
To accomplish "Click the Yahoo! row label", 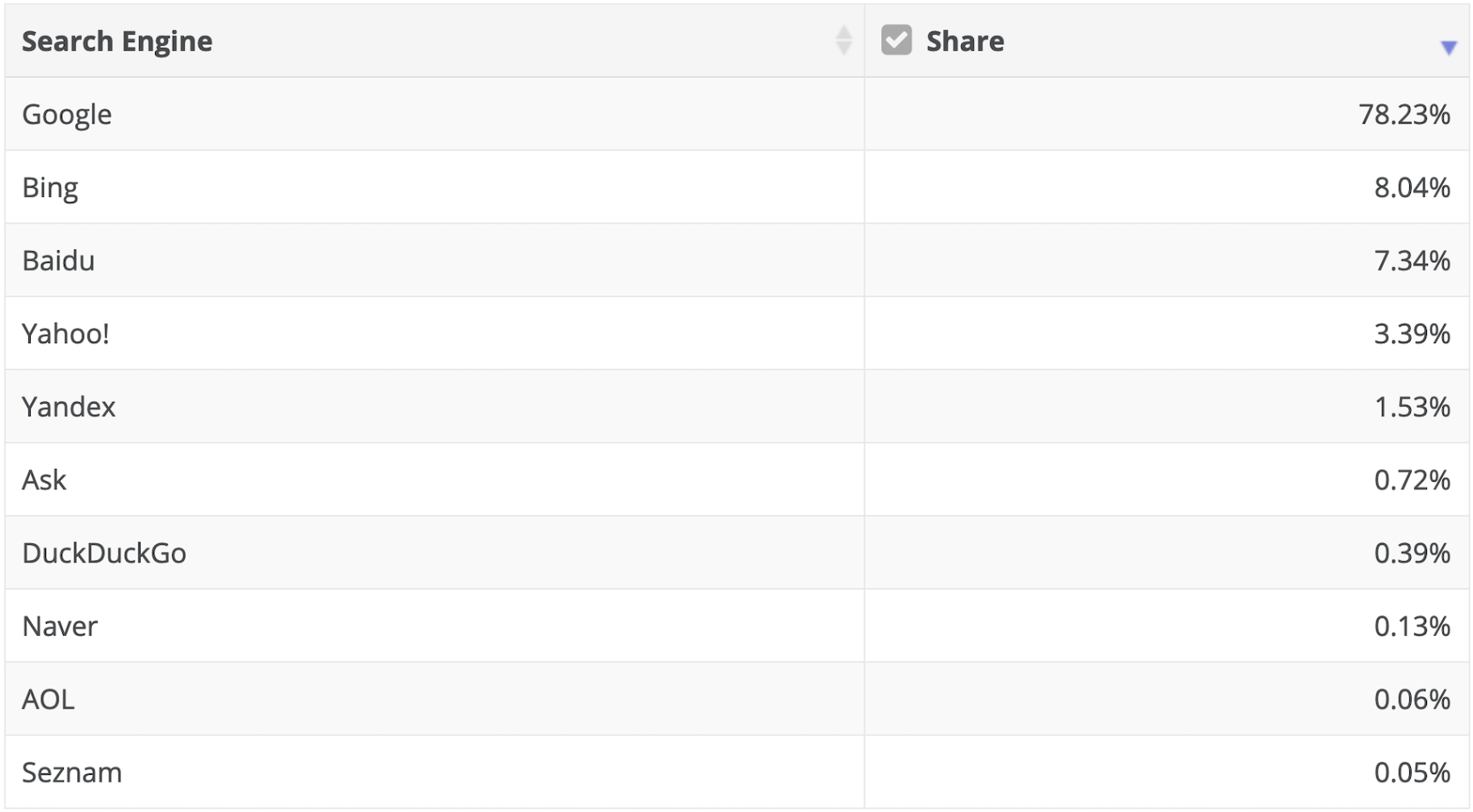I will [65, 333].
